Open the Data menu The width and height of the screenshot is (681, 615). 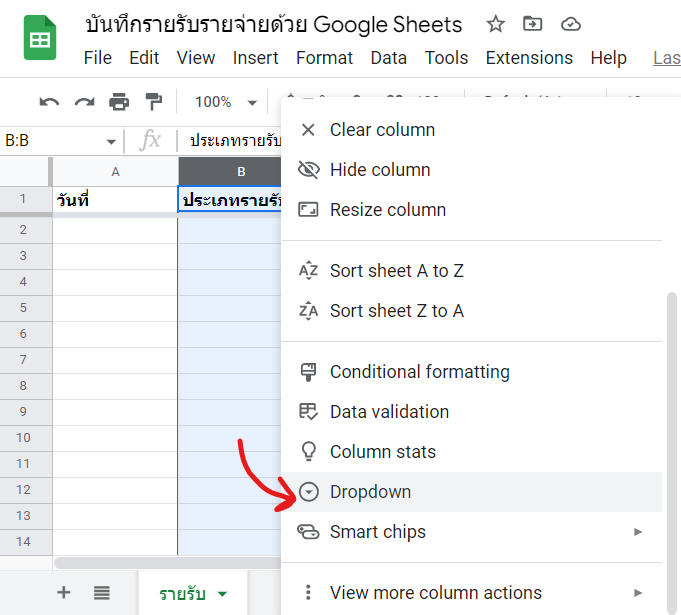point(389,58)
